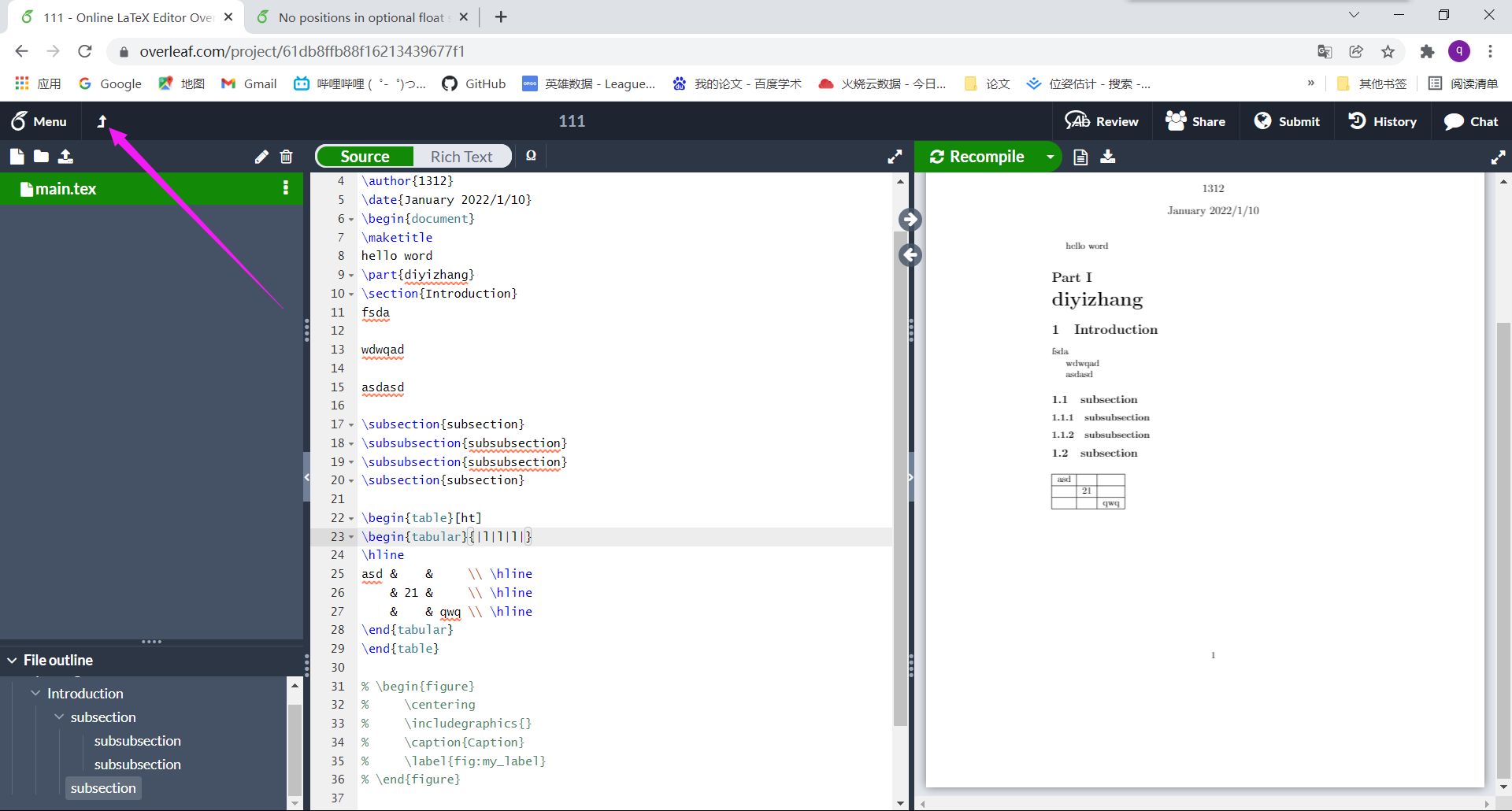Fold code at line 10 section

[351, 294]
